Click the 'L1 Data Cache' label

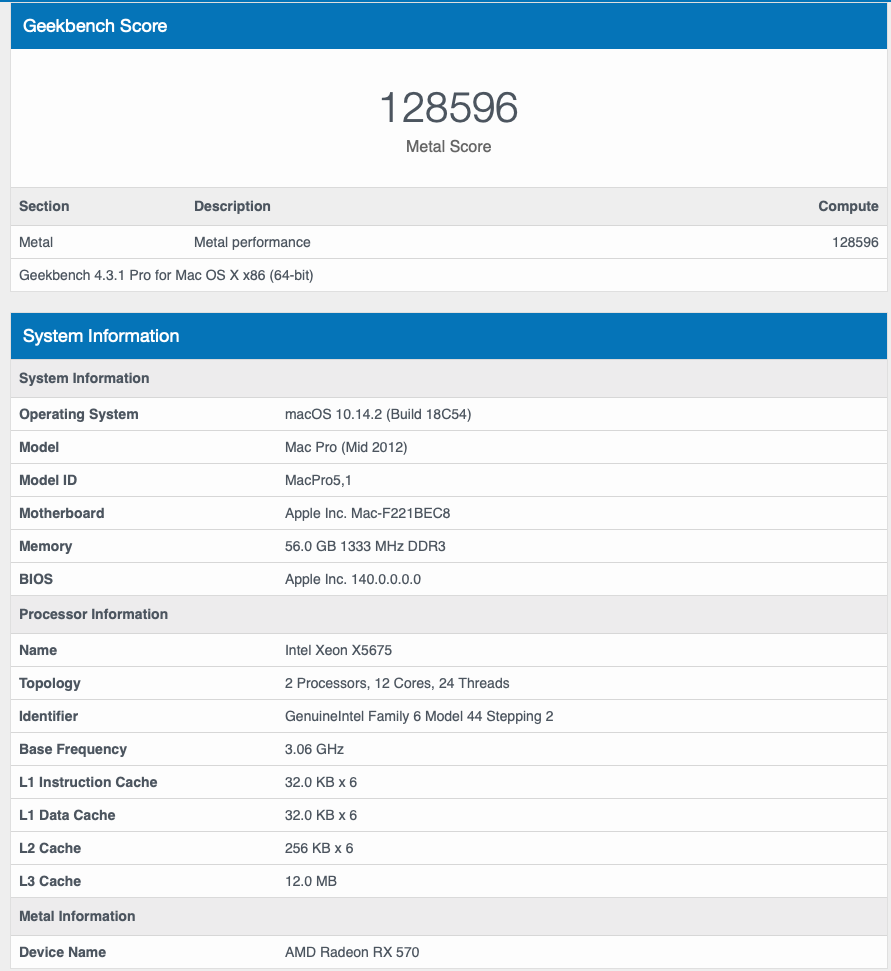[67, 815]
